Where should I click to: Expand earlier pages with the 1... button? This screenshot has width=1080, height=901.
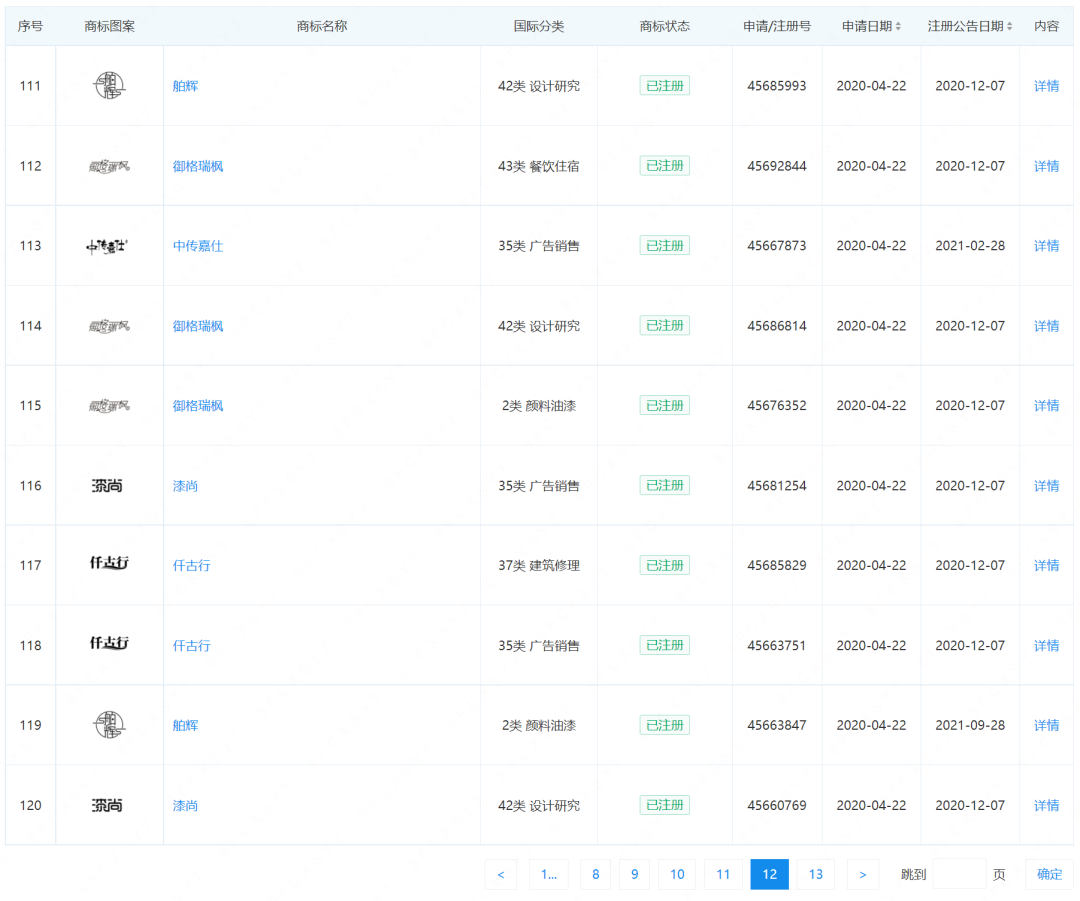pyautogui.click(x=549, y=875)
